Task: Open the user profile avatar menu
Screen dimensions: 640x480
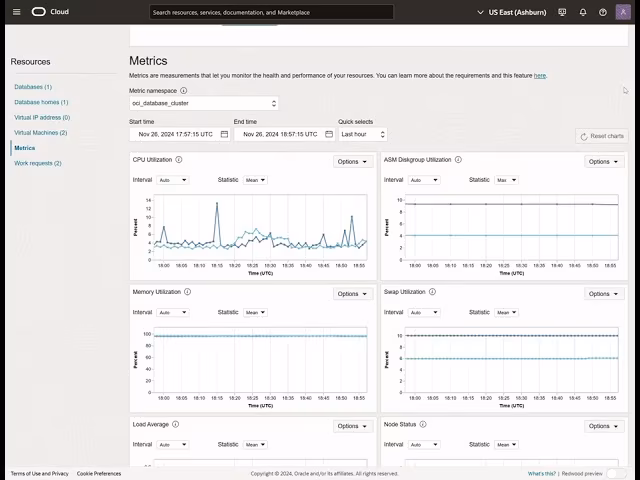Action: [623, 12]
